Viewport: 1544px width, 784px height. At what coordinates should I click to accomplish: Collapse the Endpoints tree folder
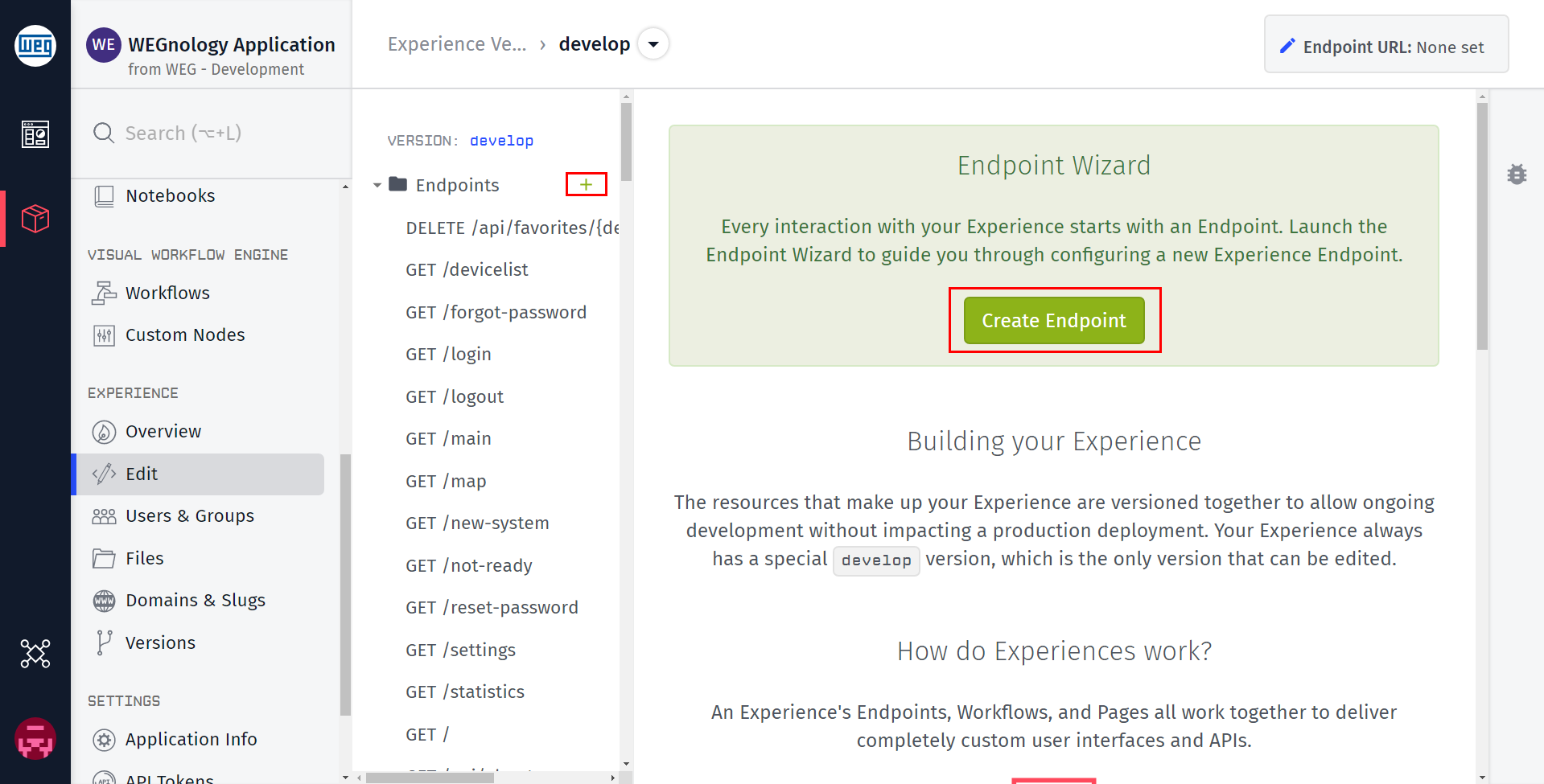click(x=377, y=186)
